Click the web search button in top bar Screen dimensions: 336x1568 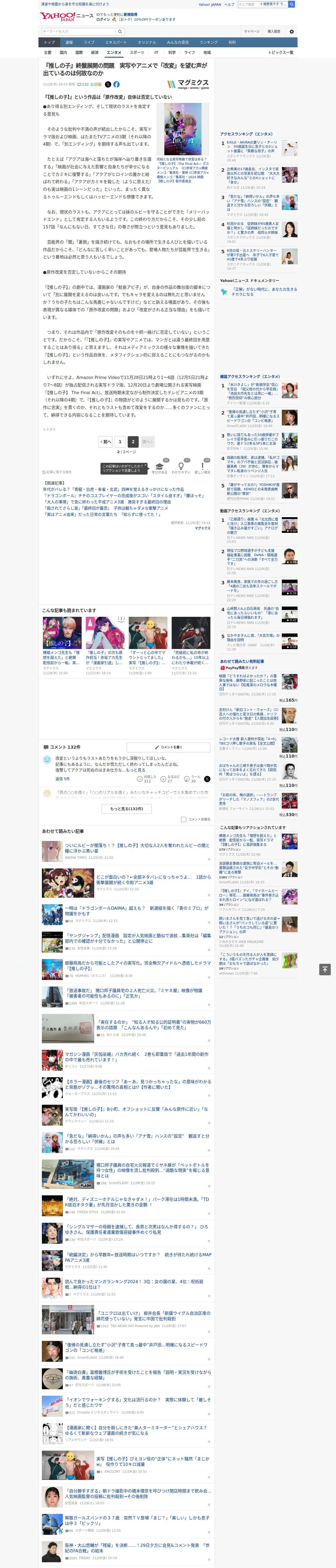[x=292, y=4]
